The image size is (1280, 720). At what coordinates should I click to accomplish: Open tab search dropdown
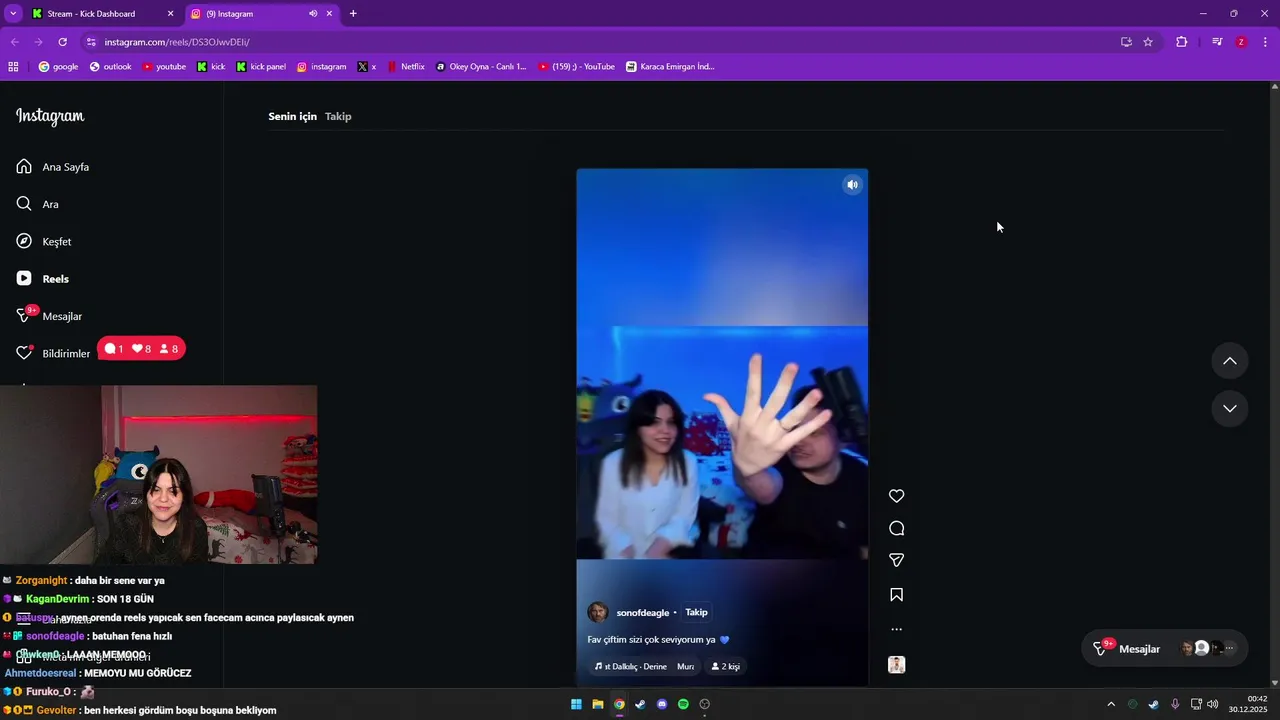13,14
